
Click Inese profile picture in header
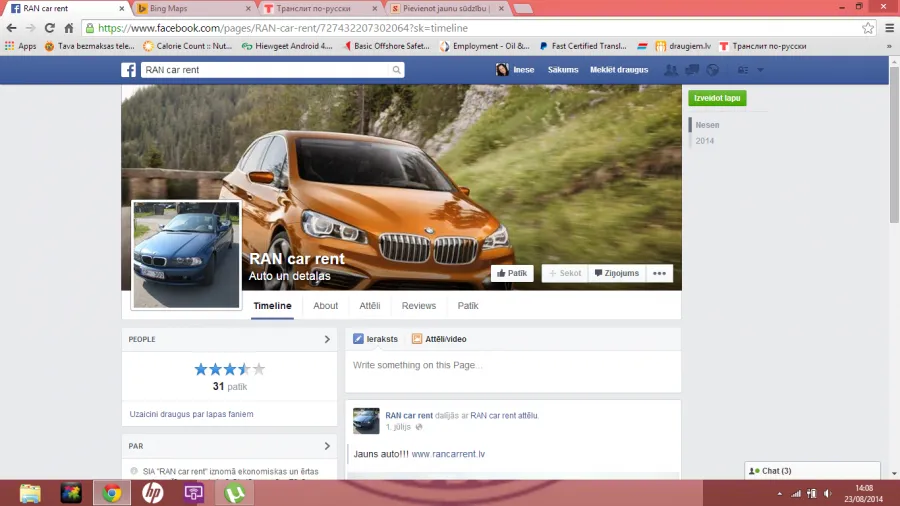502,69
